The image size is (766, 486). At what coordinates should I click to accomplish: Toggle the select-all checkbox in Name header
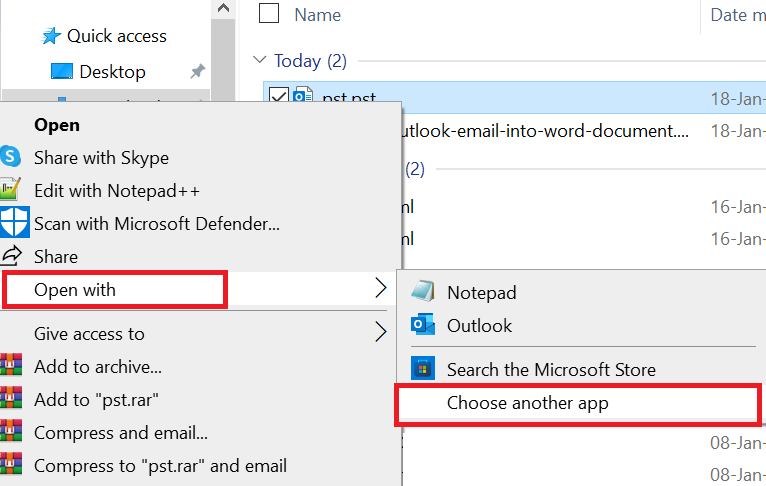tap(269, 14)
